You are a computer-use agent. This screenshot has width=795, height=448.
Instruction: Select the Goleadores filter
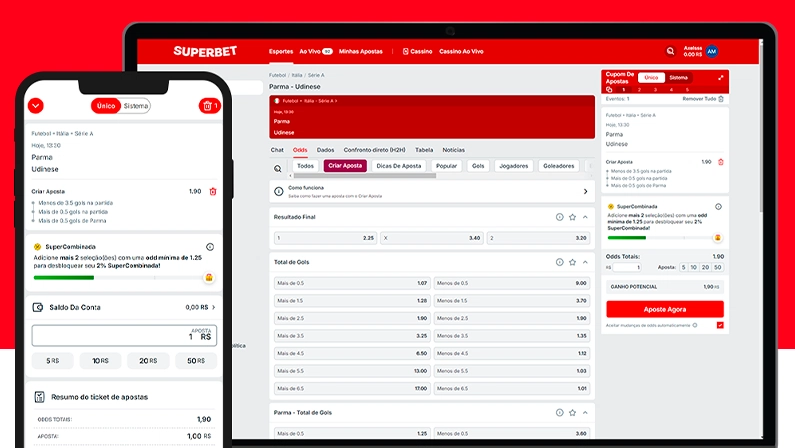559,166
